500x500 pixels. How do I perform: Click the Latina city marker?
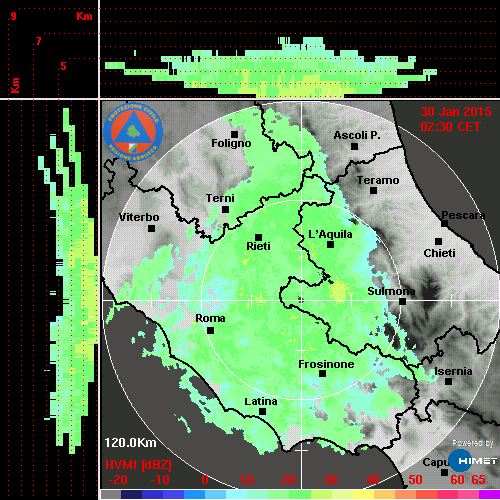(262, 411)
